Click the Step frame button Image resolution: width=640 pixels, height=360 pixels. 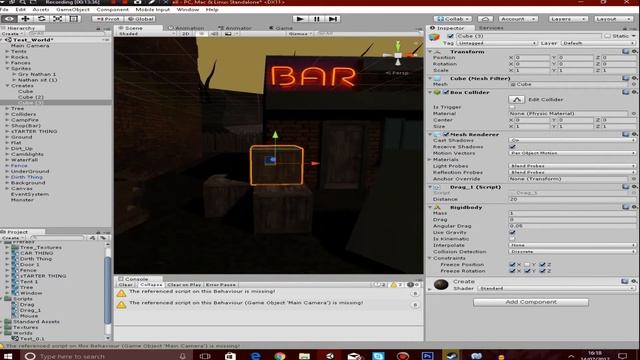(x=333, y=19)
